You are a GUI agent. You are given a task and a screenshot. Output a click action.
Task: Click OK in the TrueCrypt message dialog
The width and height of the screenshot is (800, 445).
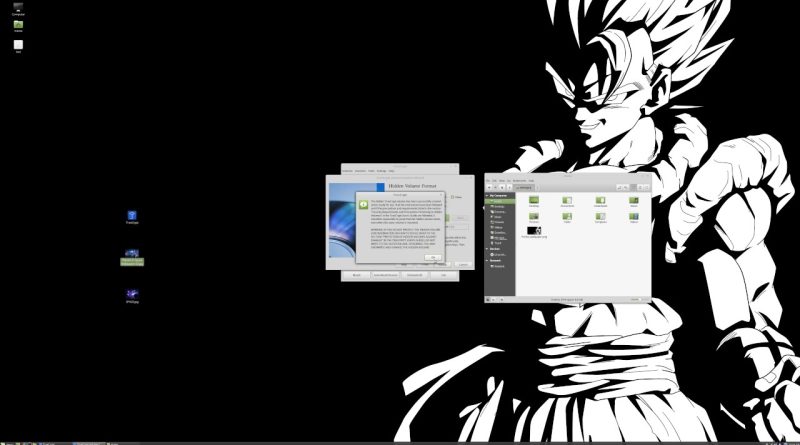pos(433,258)
